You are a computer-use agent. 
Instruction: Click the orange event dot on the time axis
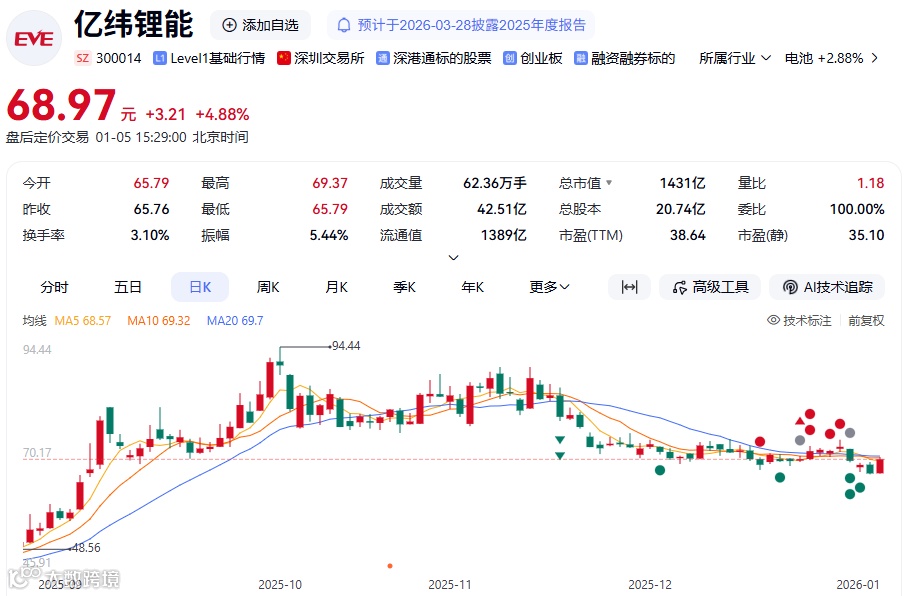(390, 566)
